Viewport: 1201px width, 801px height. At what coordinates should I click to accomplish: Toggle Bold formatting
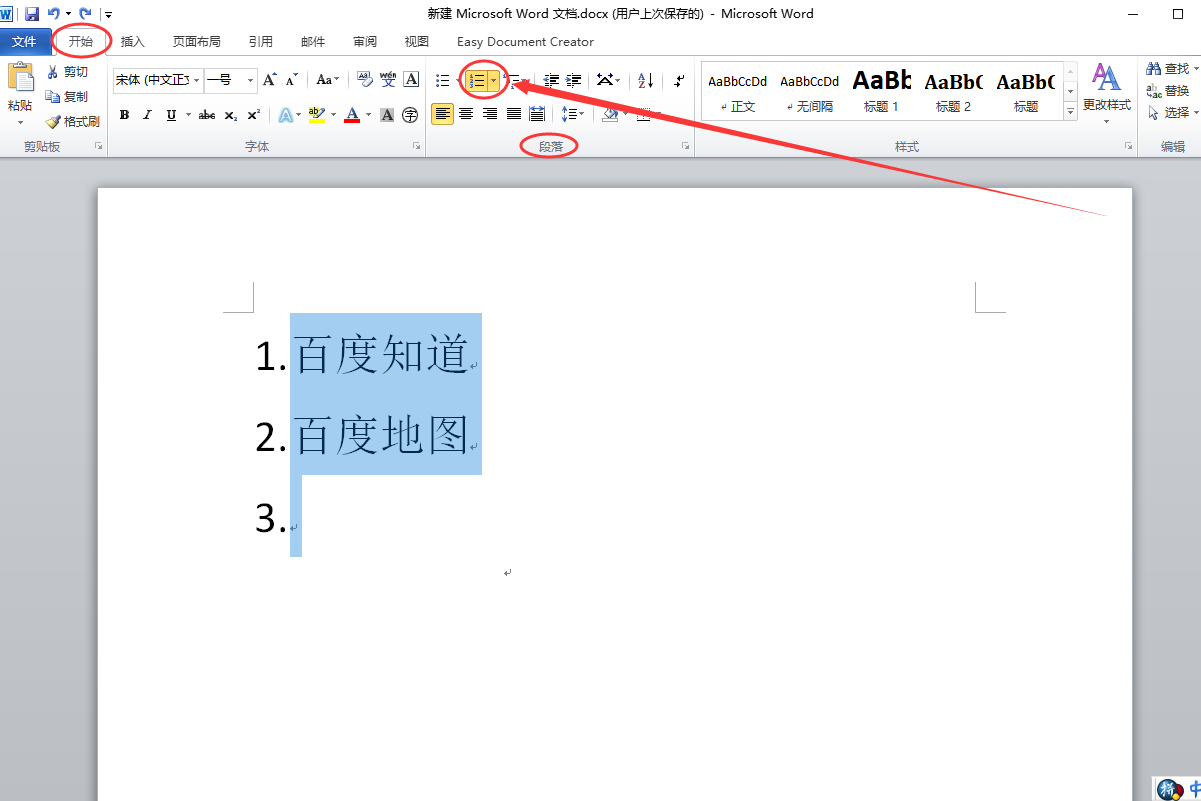click(124, 115)
